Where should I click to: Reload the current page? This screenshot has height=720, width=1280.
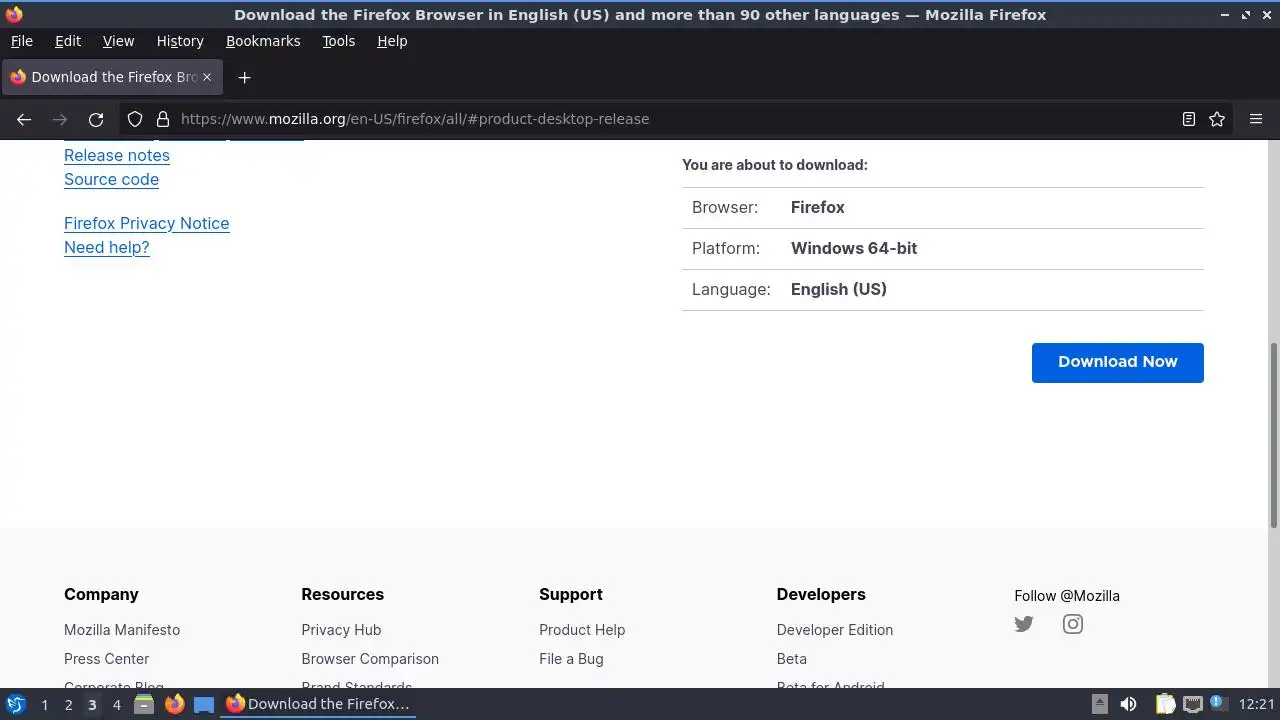[x=96, y=119]
